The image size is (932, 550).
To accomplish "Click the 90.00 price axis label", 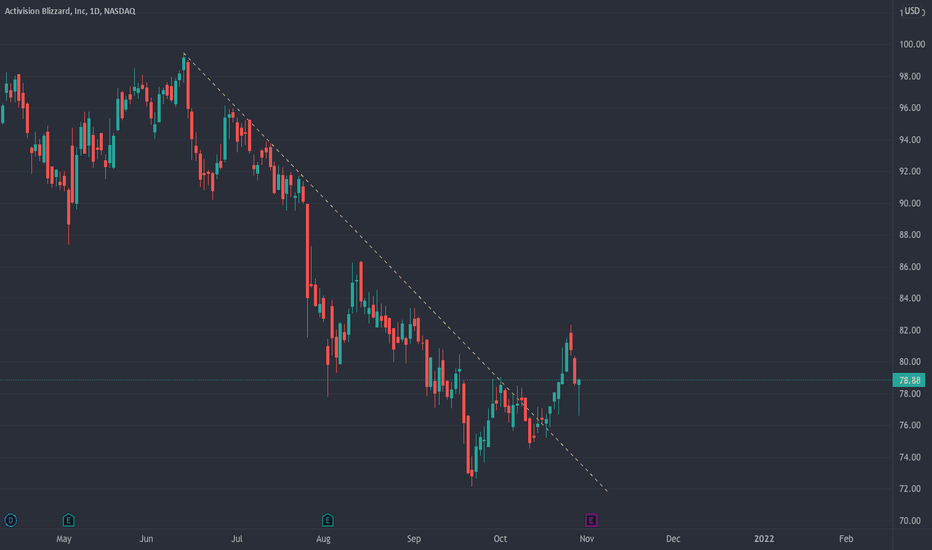I will coord(910,203).
